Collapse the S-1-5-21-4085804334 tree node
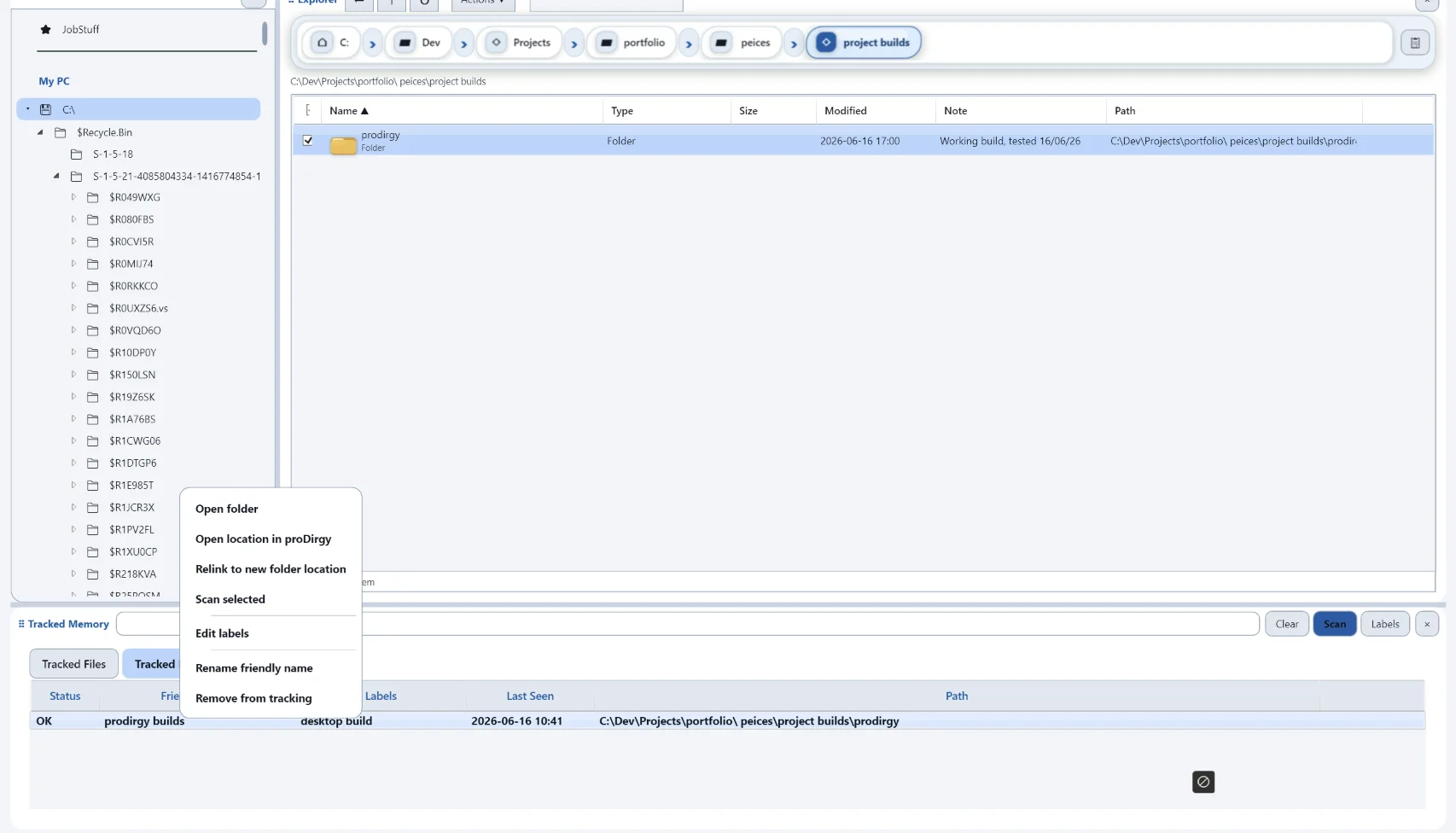The height and width of the screenshot is (833, 1456). (56, 176)
